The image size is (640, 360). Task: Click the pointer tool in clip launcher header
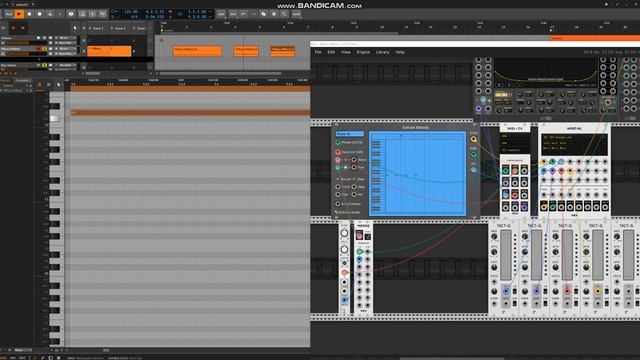pos(75,28)
